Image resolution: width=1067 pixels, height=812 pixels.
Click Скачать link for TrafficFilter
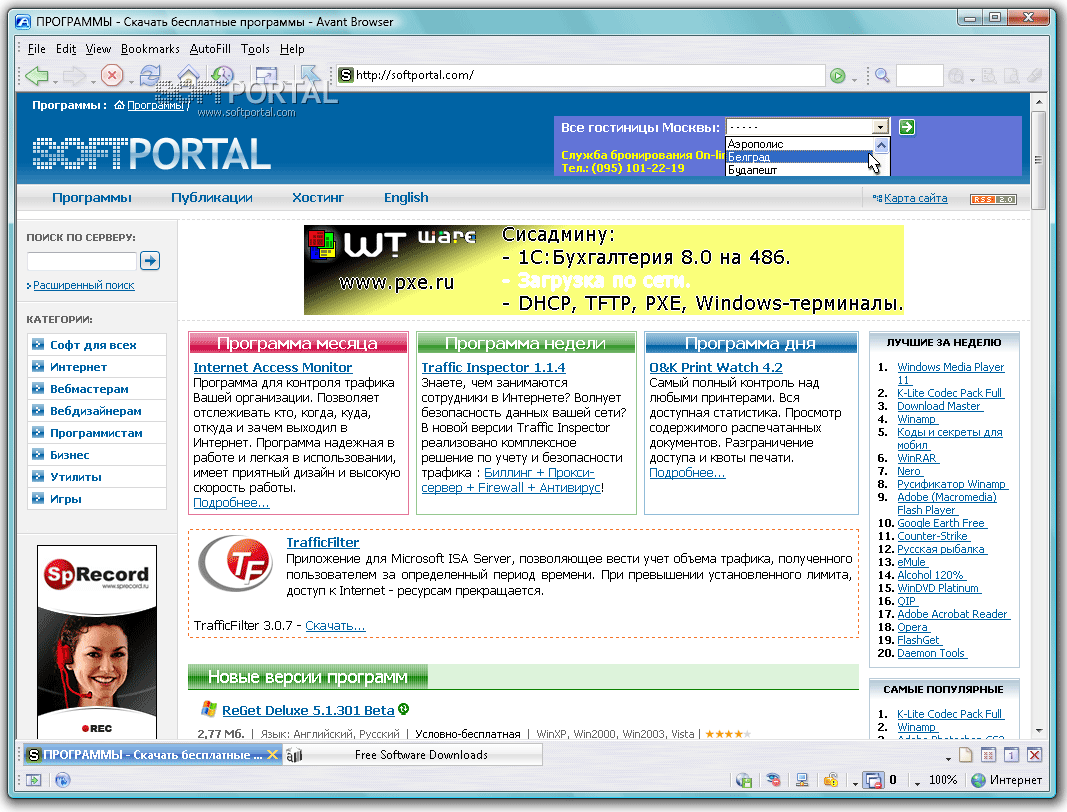point(335,626)
